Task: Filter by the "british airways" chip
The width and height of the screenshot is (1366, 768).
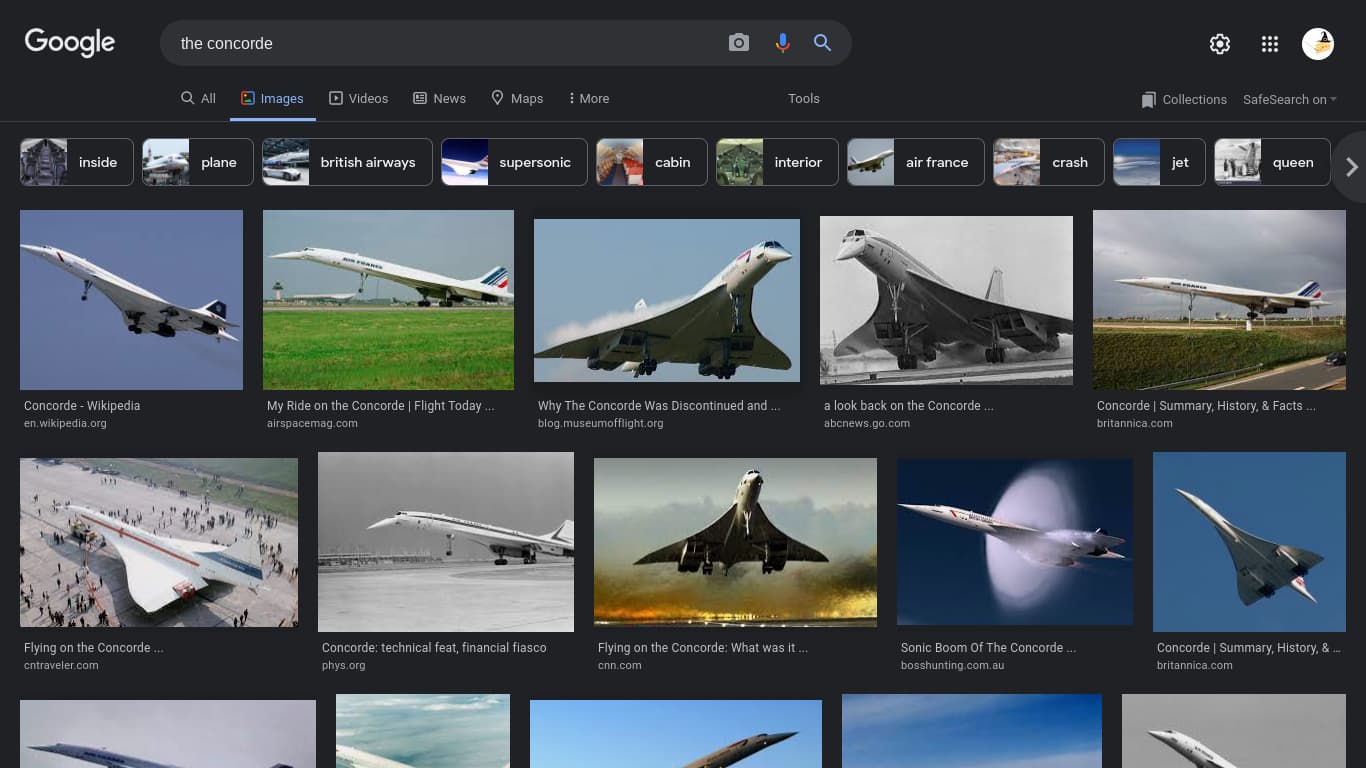Action: 347,162
